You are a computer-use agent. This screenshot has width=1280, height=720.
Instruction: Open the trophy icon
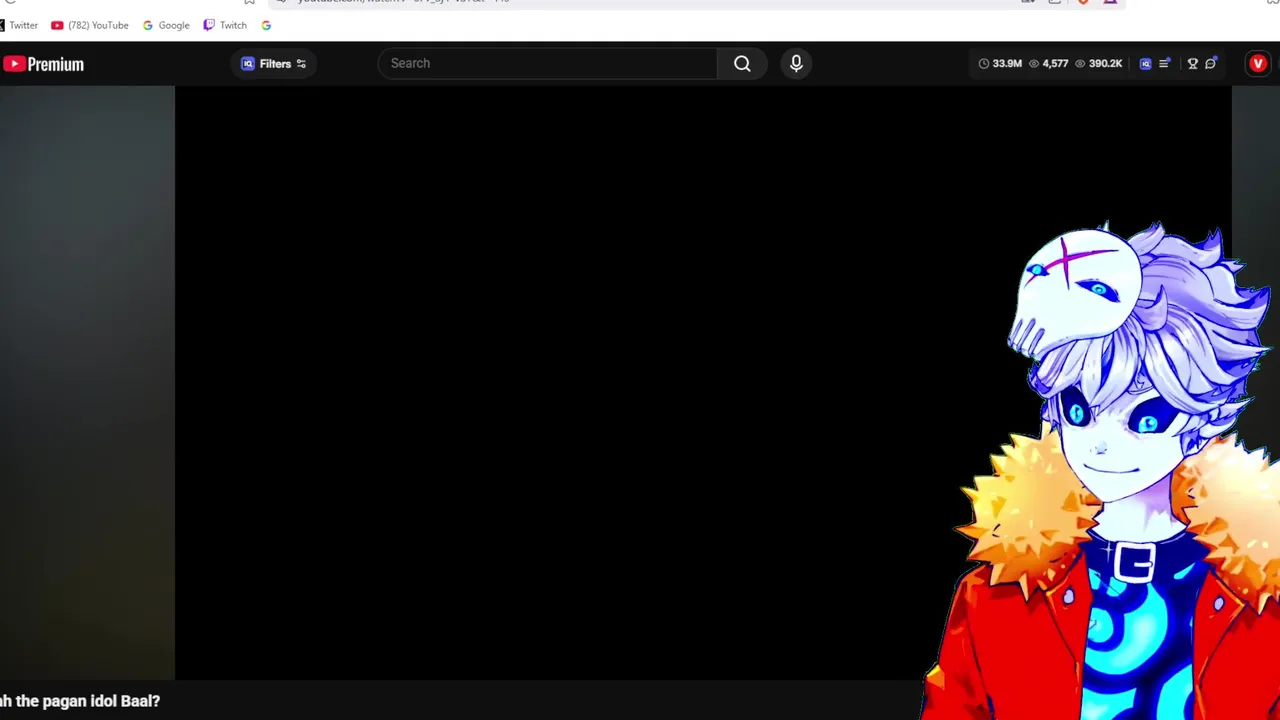(x=1192, y=64)
